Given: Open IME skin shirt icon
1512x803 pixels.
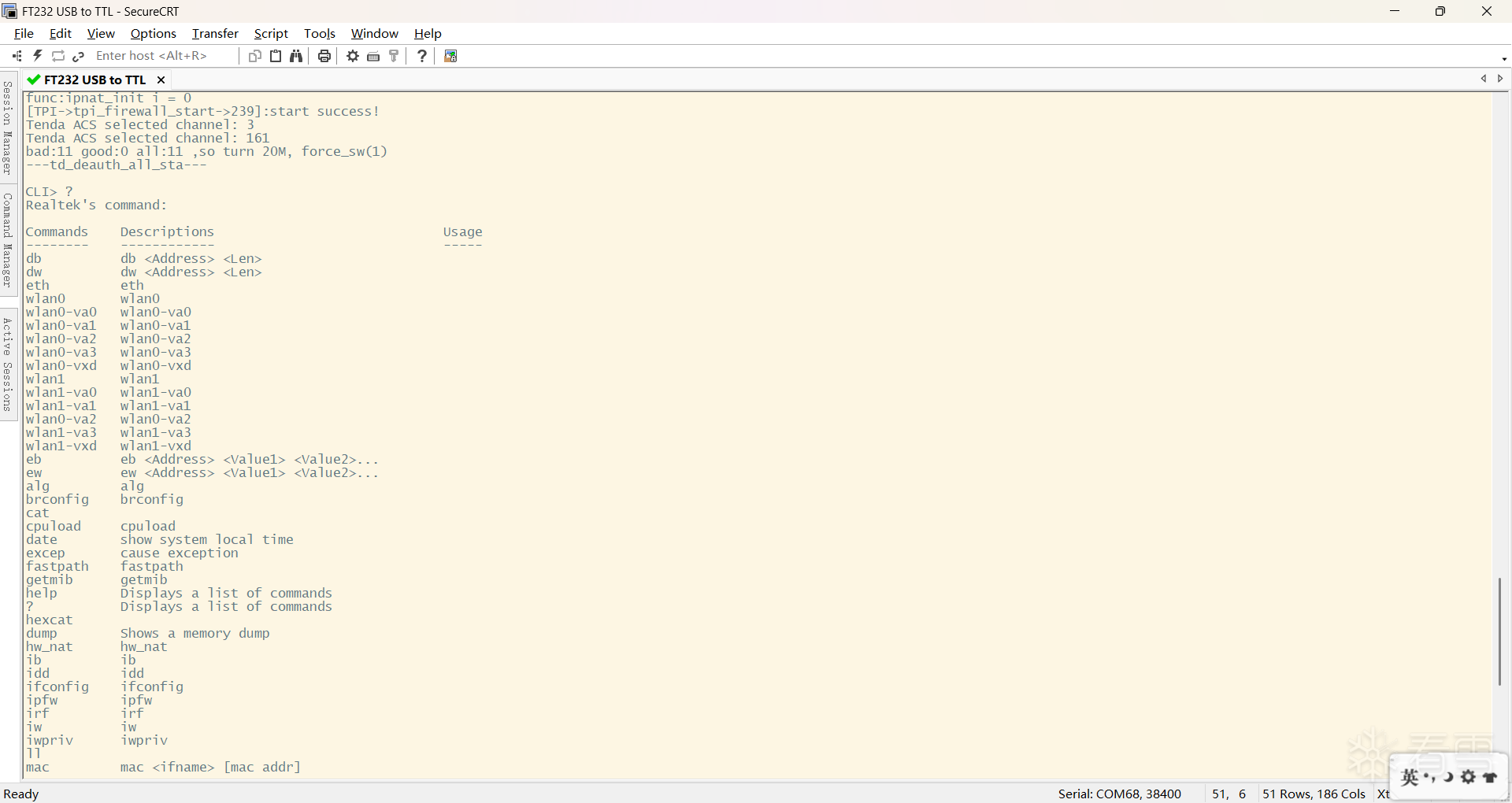Looking at the screenshot, I should pyautogui.click(x=1490, y=778).
